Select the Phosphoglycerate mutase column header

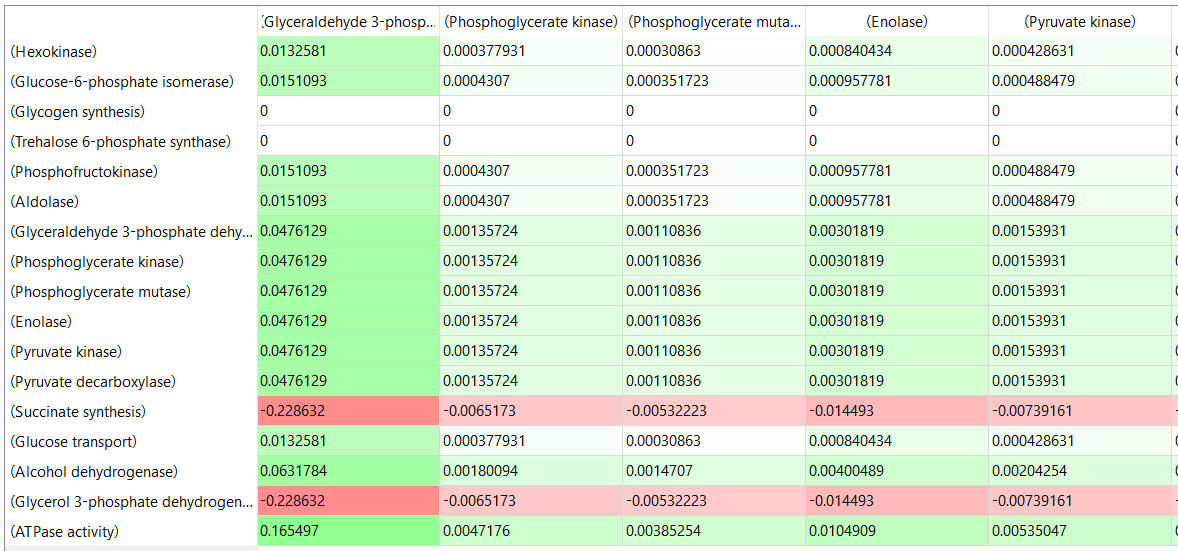pyautogui.click(x=713, y=21)
